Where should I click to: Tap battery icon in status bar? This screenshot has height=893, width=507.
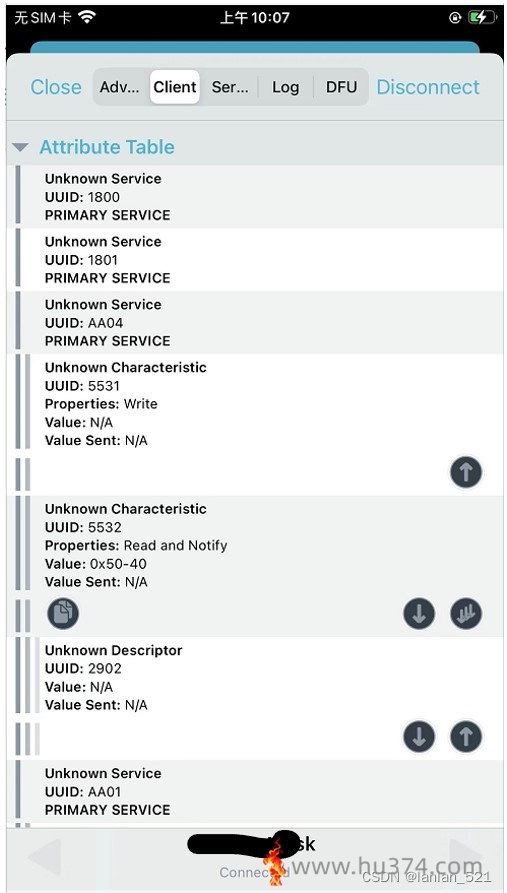pyautogui.click(x=483, y=18)
